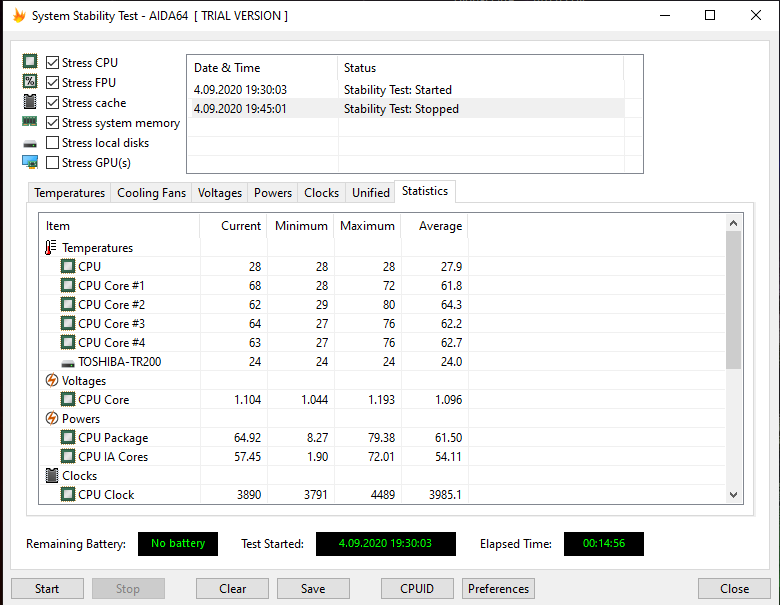Click the Maximum column header

pyautogui.click(x=367, y=226)
